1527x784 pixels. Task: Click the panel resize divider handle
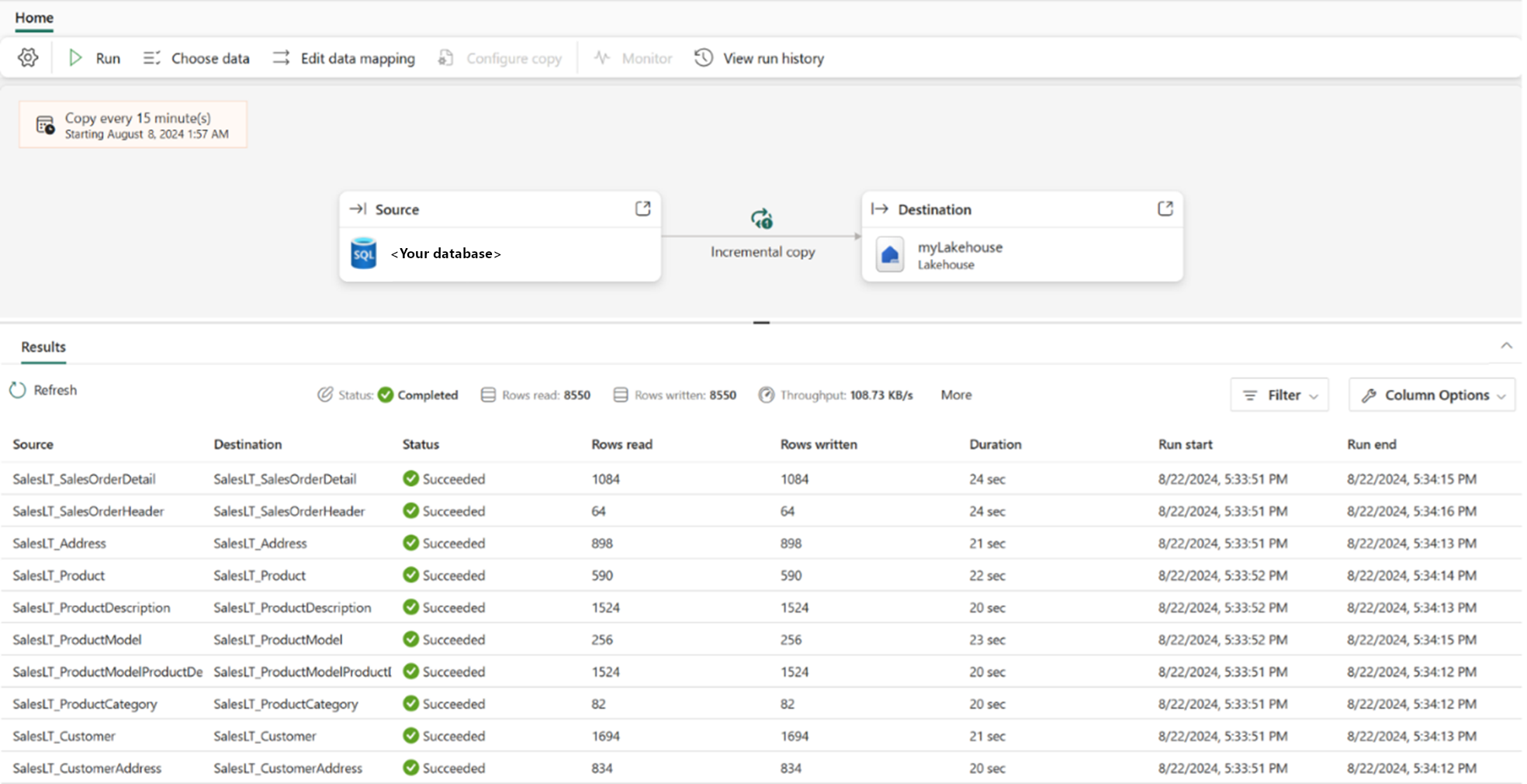pyautogui.click(x=761, y=322)
